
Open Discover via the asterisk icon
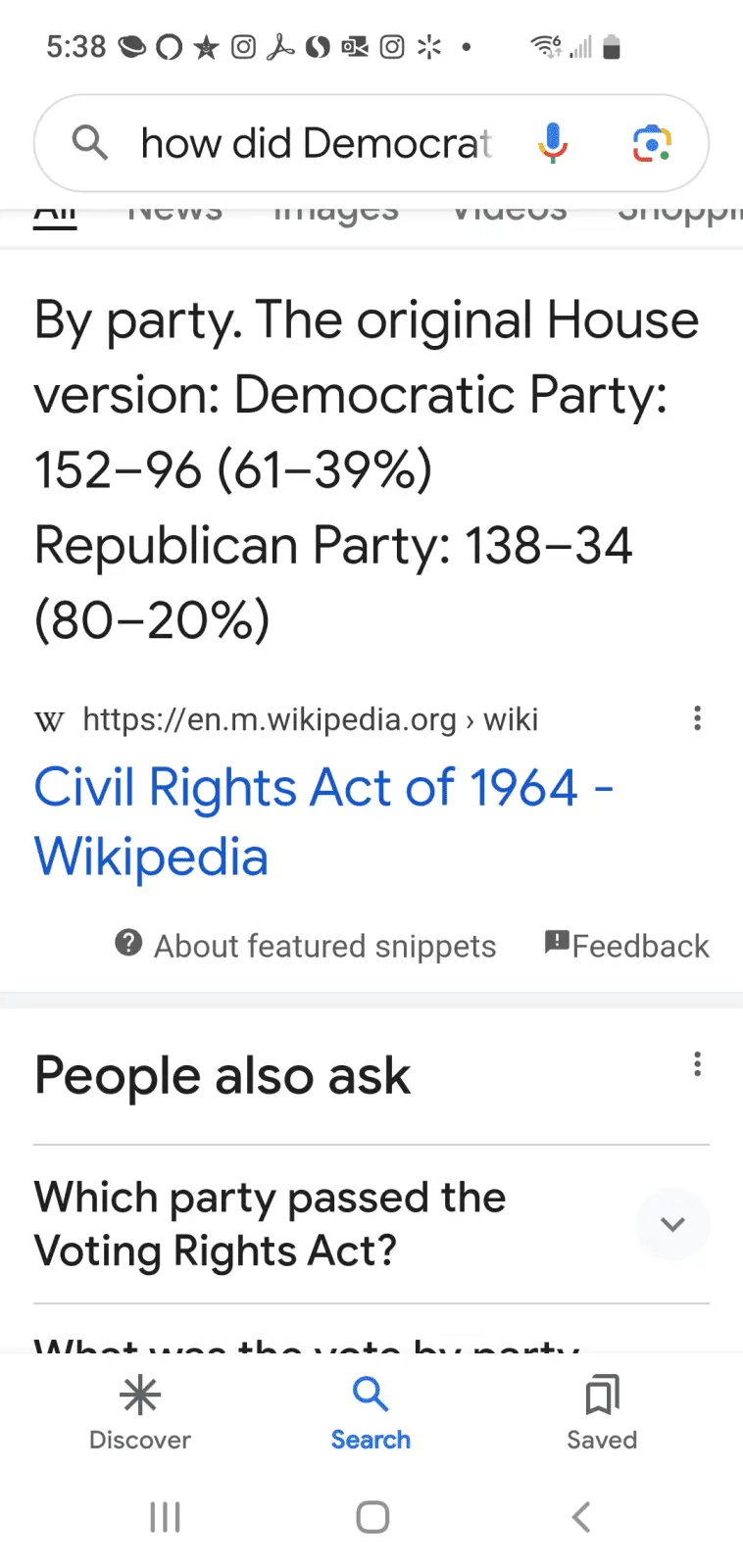[140, 1396]
